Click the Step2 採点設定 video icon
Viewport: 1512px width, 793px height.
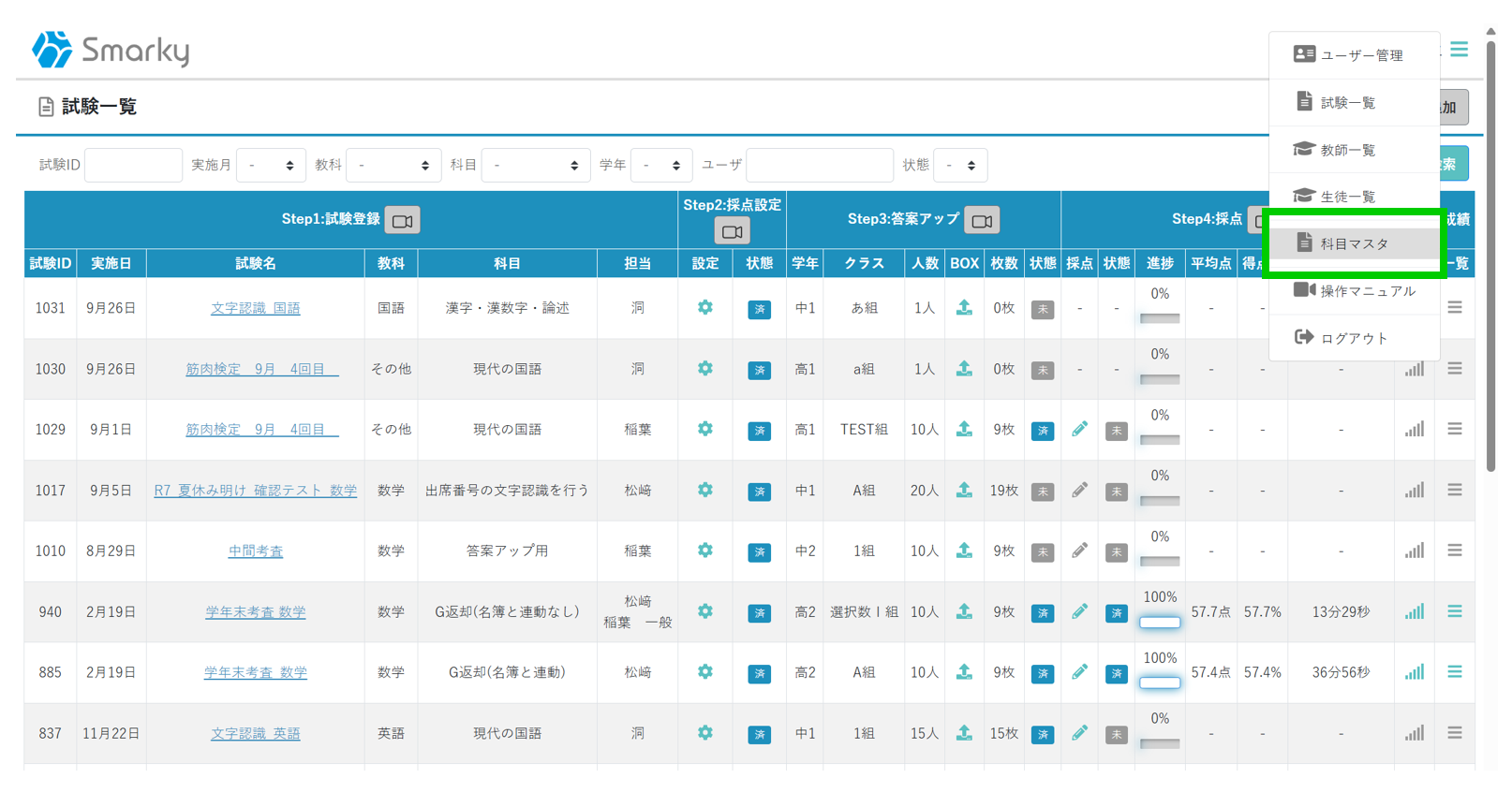[x=732, y=231]
